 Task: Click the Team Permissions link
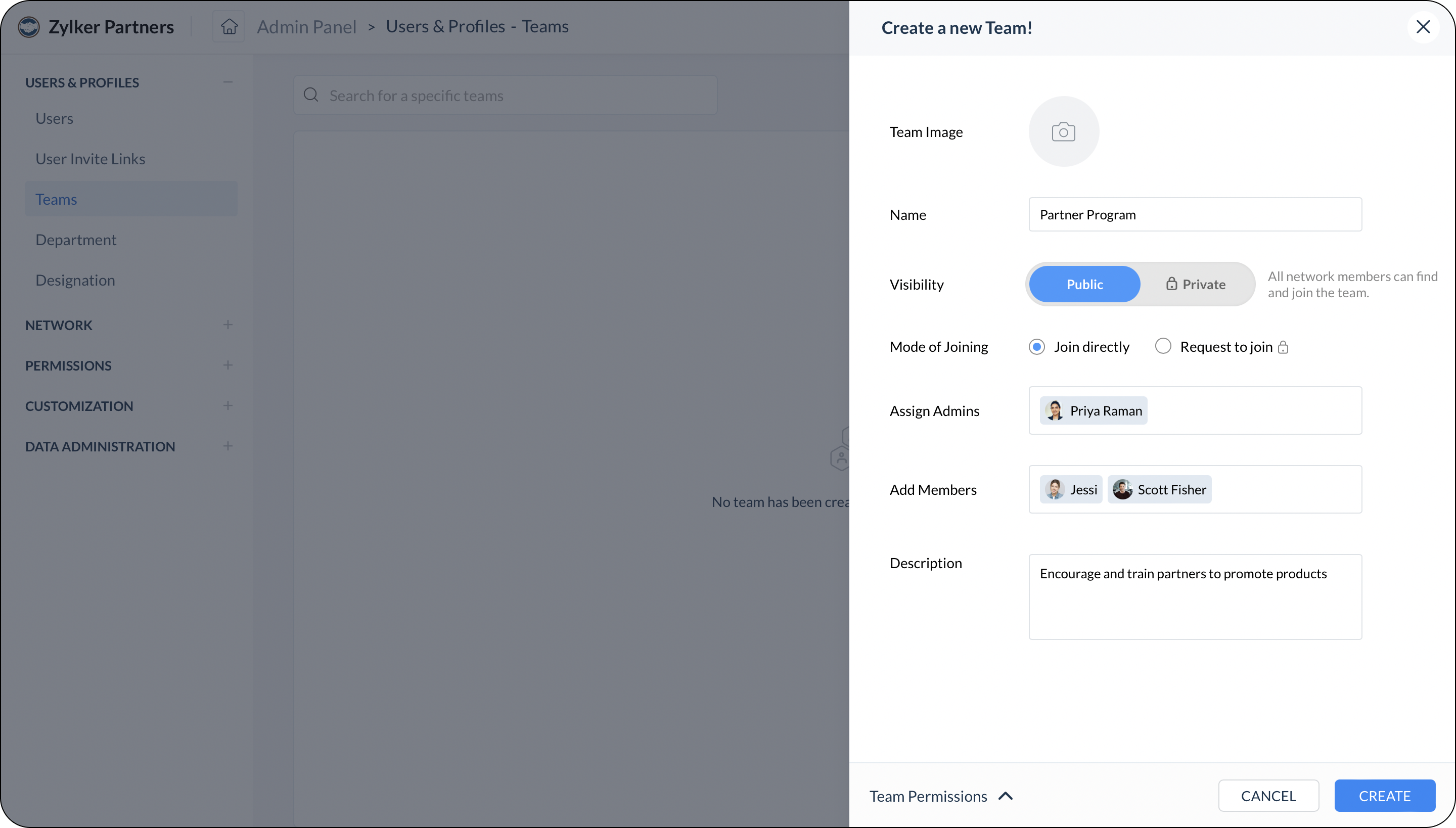[x=928, y=796]
